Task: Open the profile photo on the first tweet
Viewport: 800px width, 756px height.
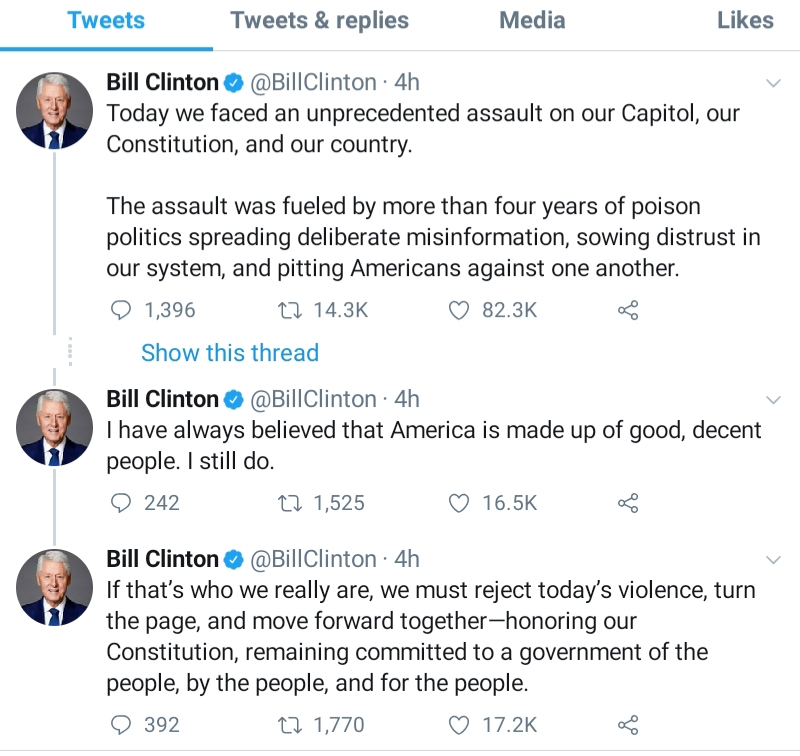Action: click(x=55, y=111)
